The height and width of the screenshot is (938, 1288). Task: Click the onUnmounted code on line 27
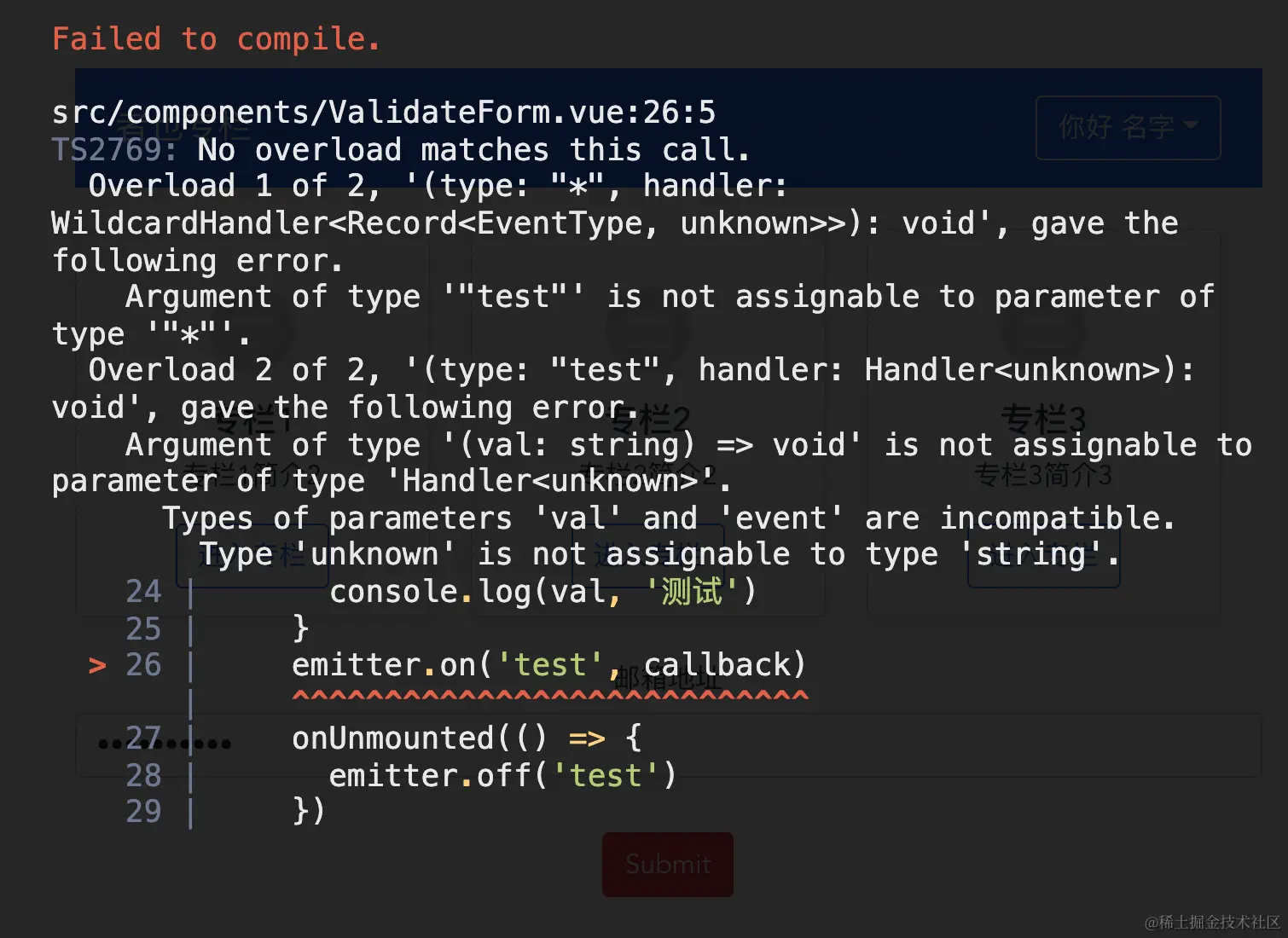coord(392,738)
